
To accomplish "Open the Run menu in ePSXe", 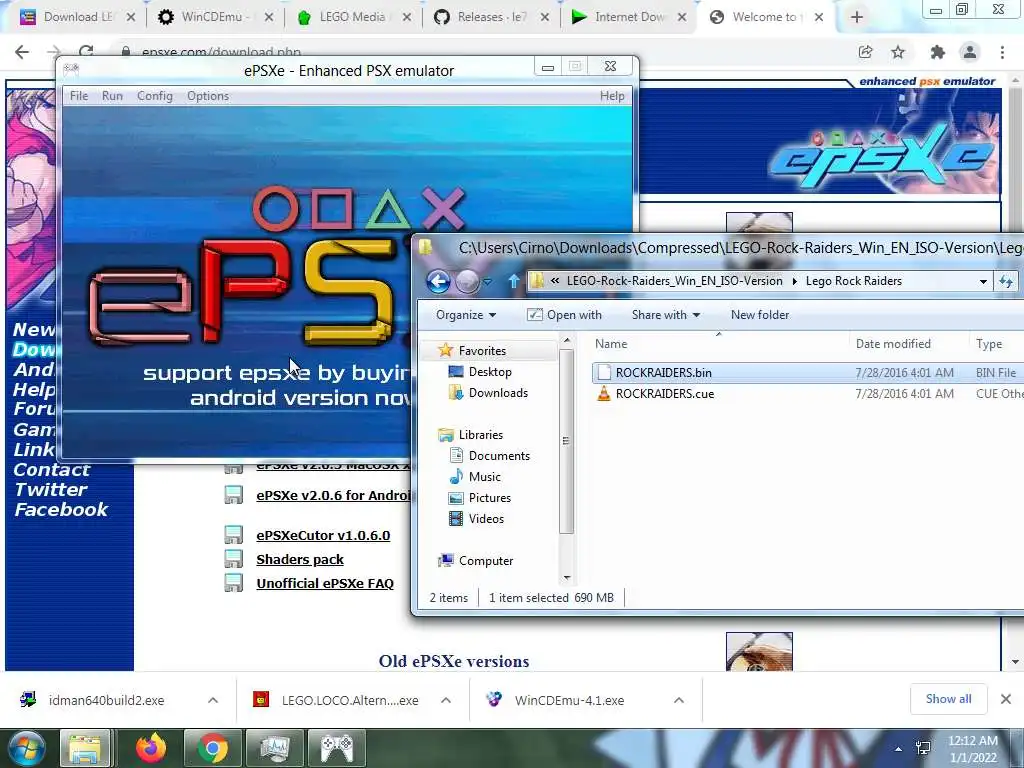I will click(112, 96).
